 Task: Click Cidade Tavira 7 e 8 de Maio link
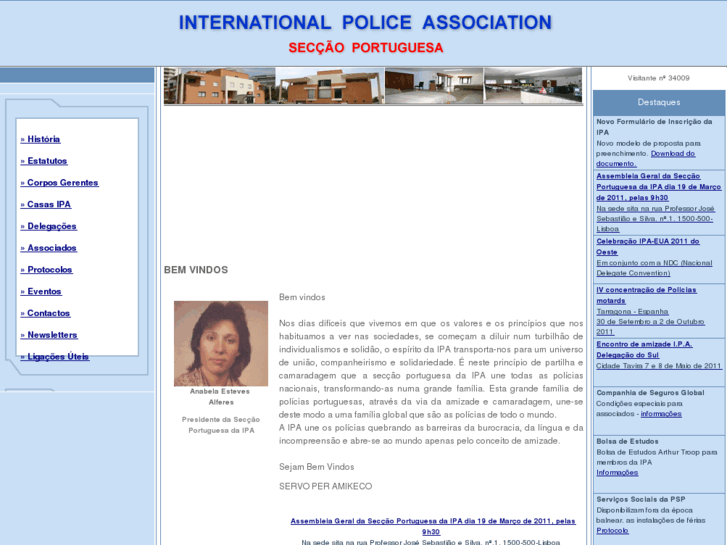659,366
